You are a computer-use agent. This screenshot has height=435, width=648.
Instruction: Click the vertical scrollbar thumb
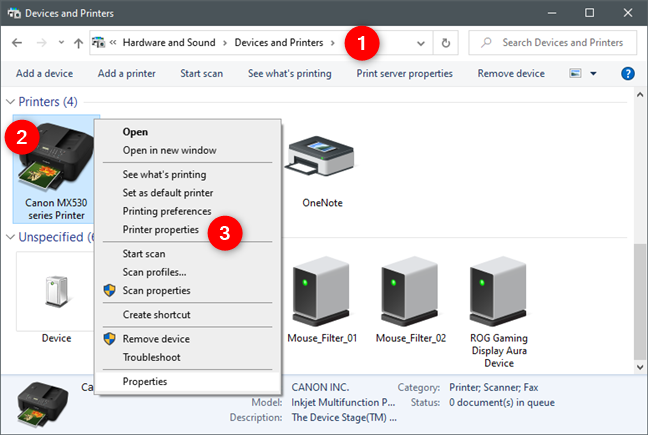coord(640,302)
